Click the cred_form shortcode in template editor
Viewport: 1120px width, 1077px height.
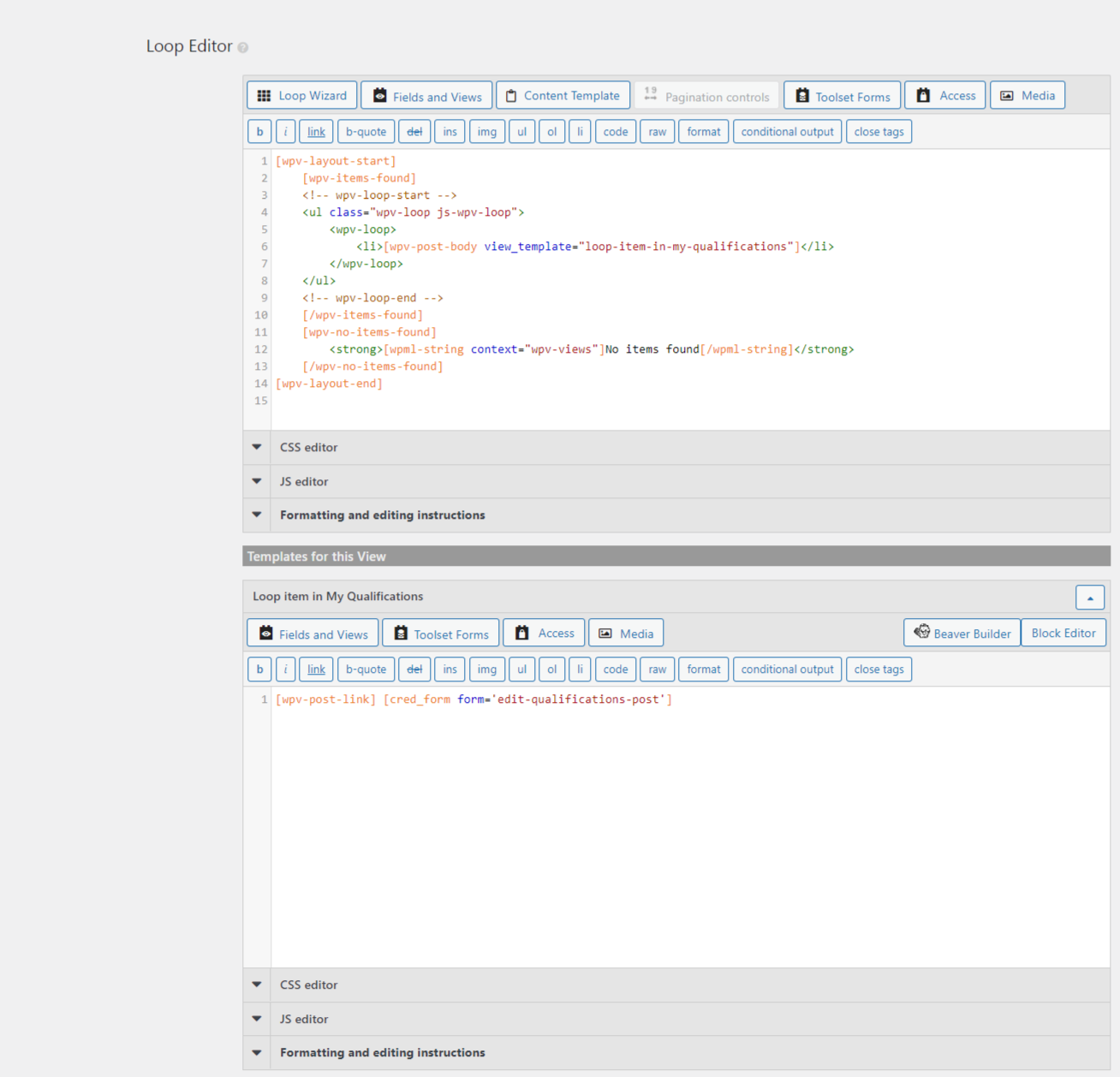(528, 699)
